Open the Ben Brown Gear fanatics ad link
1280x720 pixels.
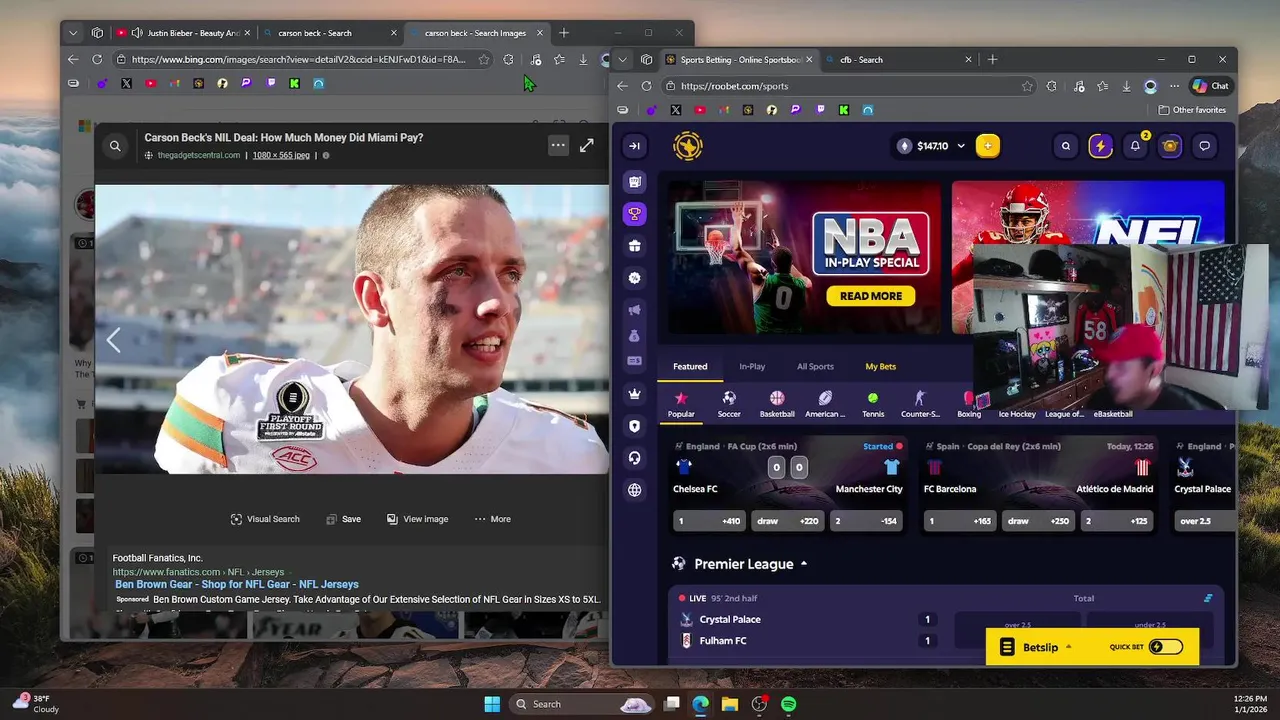coord(237,584)
